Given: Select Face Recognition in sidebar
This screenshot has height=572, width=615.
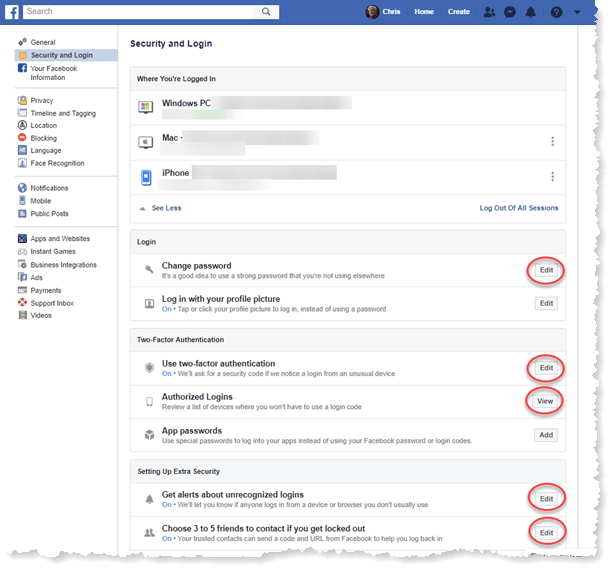Looking at the screenshot, I should pyautogui.click(x=57, y=163).
